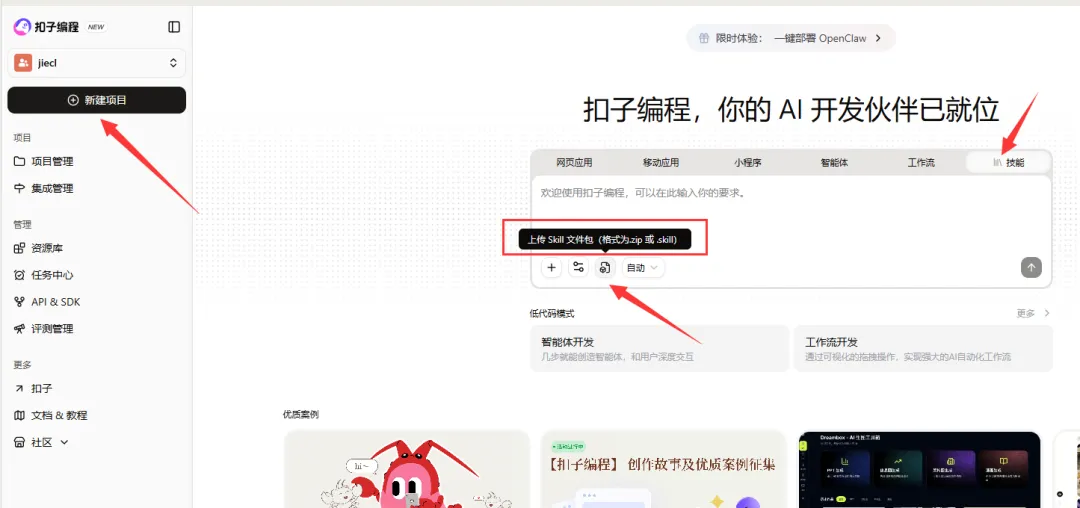Click the 集成管理 plug icon
Viewport: 1080px width, 508px height.
pos(19,188)
